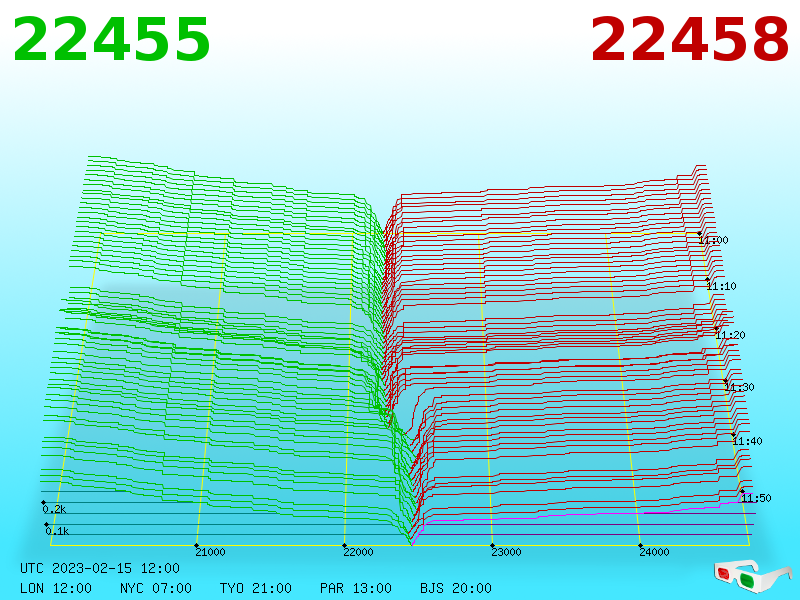
Task: Click the TYO 21:00 clock text
Action: (256, 588)
